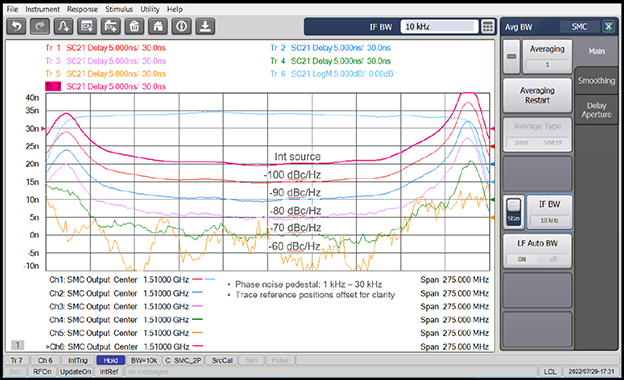Image resolution: width=624 pixels, height=380 pixels.
Task: Click the IF BW softkey
Action: click(x=549, y=212)
